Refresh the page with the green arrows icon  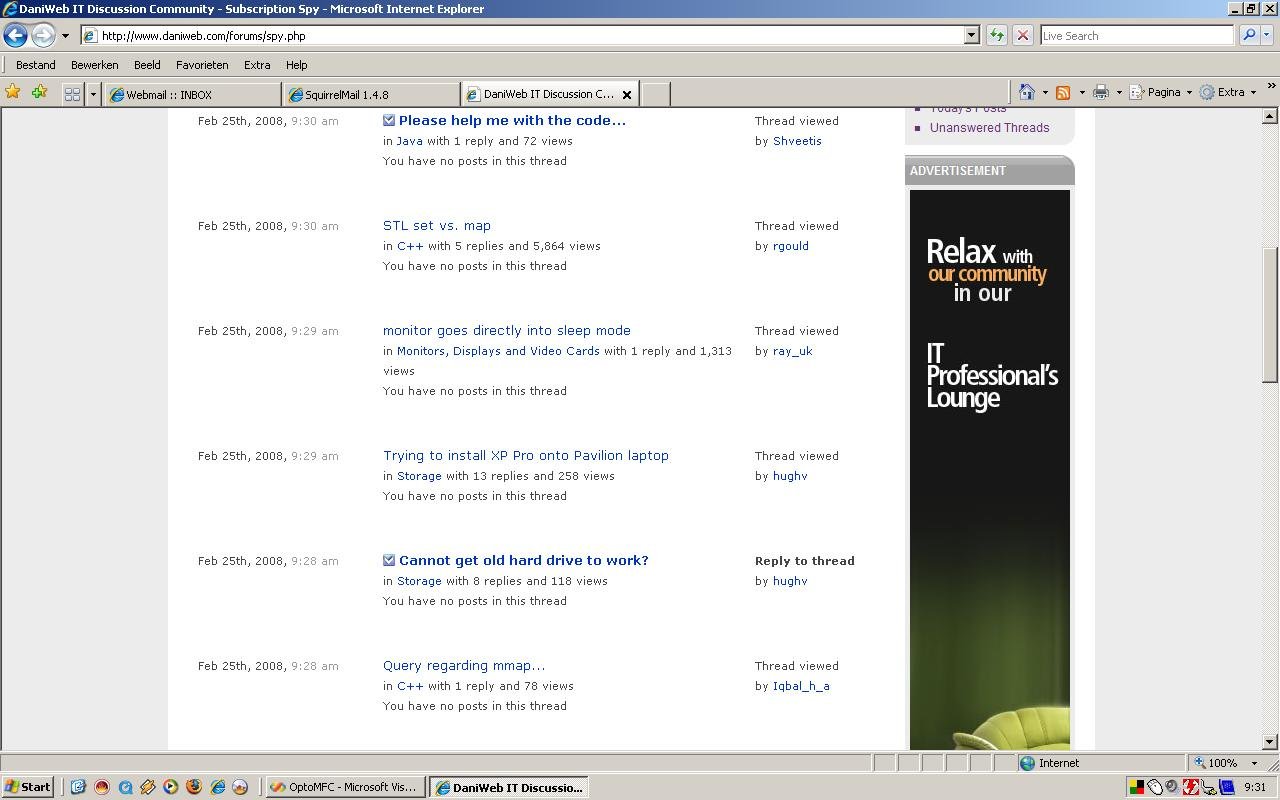point(997,35)
